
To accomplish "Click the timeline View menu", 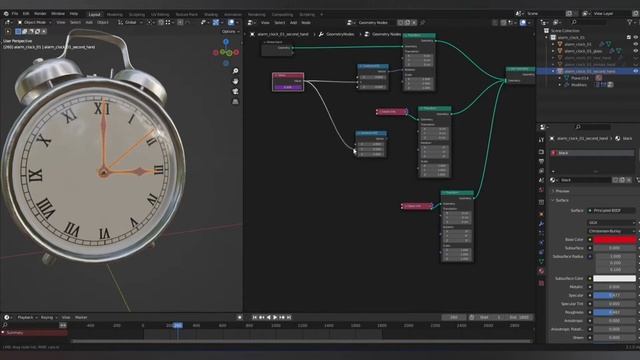I will coord(66,317).
